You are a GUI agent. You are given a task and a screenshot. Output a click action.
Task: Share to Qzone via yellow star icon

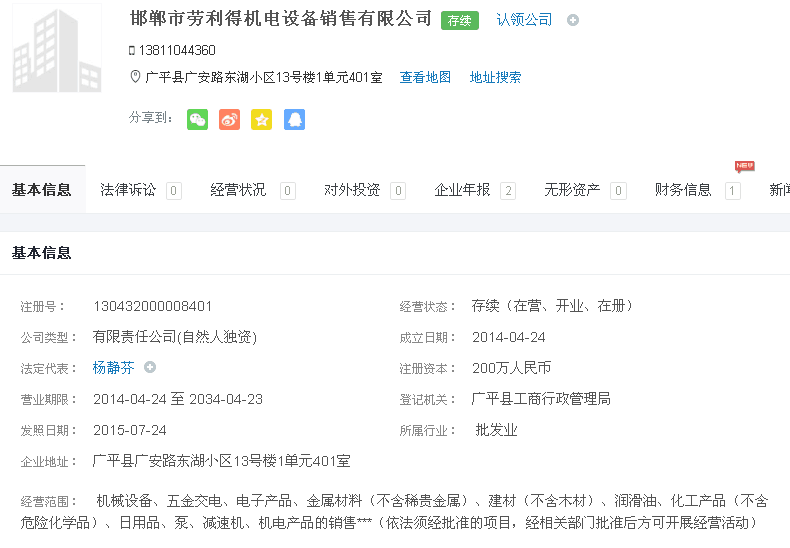pos(262,120)
